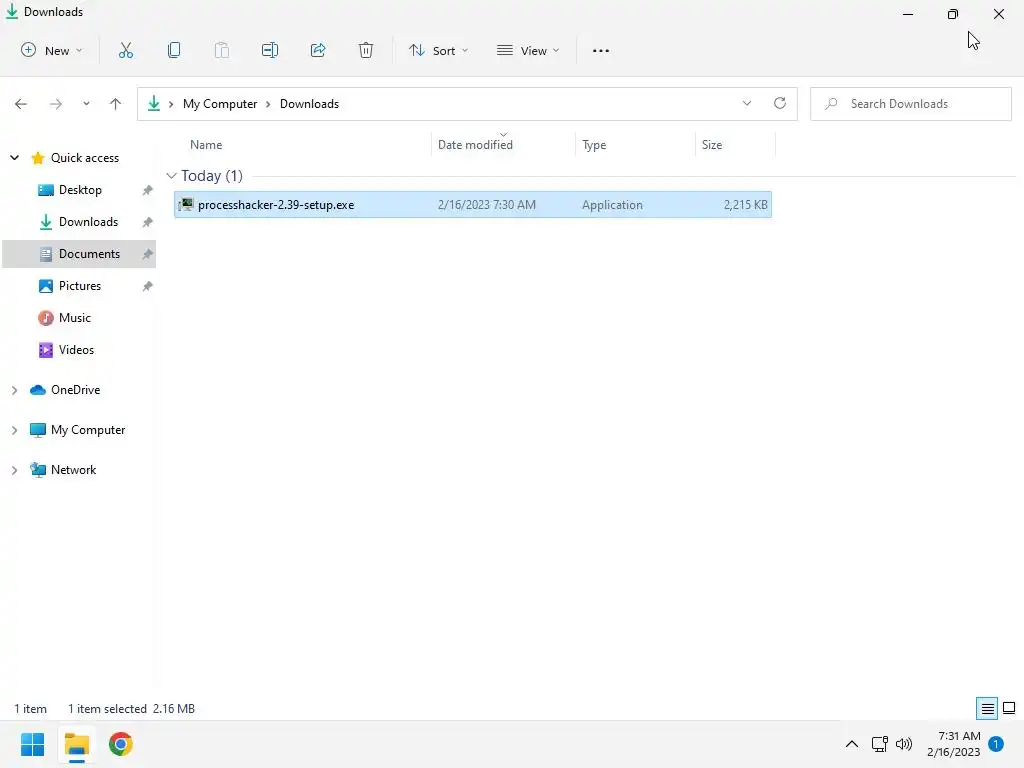
Task: Click the Delete trash can icon
Action: 366,50
